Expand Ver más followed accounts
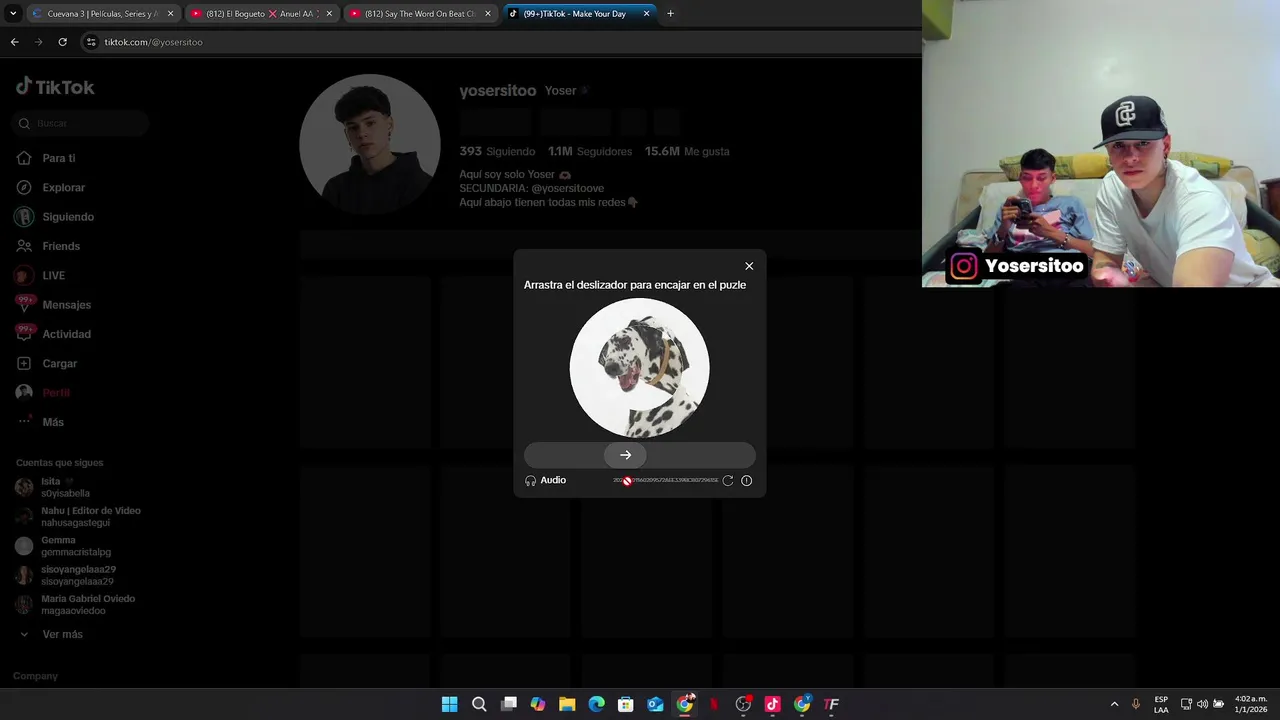The height and width of the screenshot is (720, 1280). point(62,634)
